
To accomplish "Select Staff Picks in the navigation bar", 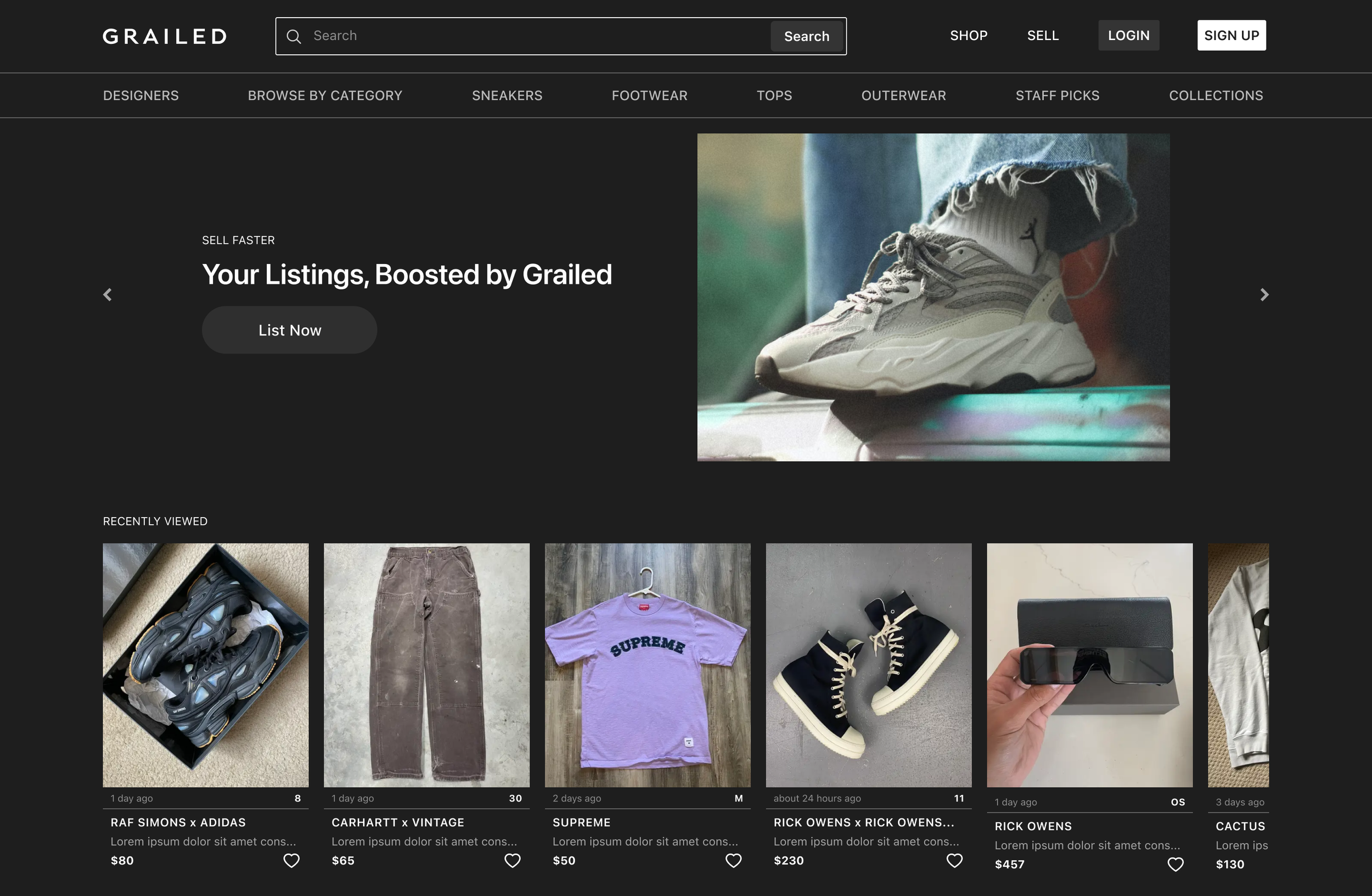I will [1056, 96].
